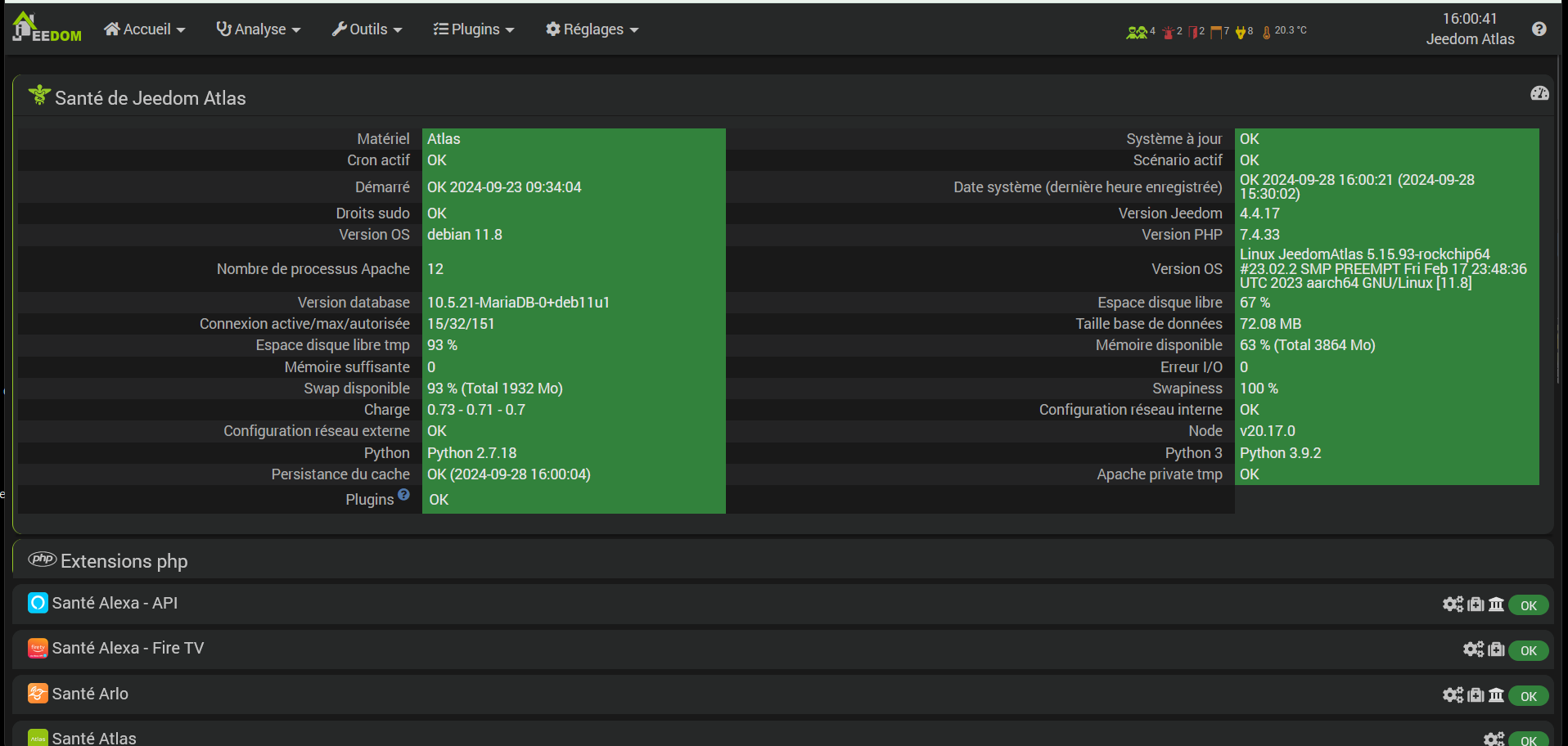The width and height of the screenshot is (1568, 746).
Task: Click the gears icon on Santé Alexa - API row
Action: [x=1453, y=604]
